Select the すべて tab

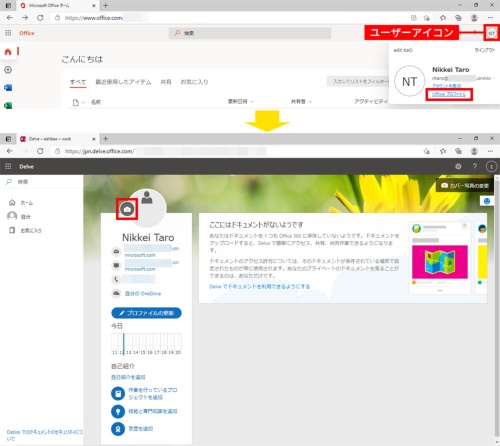point(78,82)
